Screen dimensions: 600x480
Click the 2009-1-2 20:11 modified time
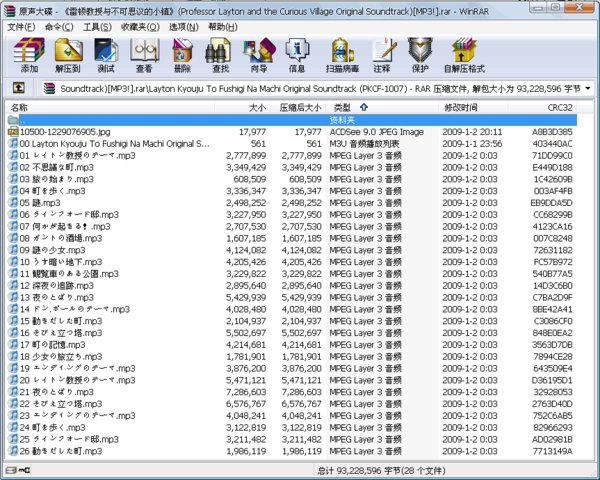472,132
